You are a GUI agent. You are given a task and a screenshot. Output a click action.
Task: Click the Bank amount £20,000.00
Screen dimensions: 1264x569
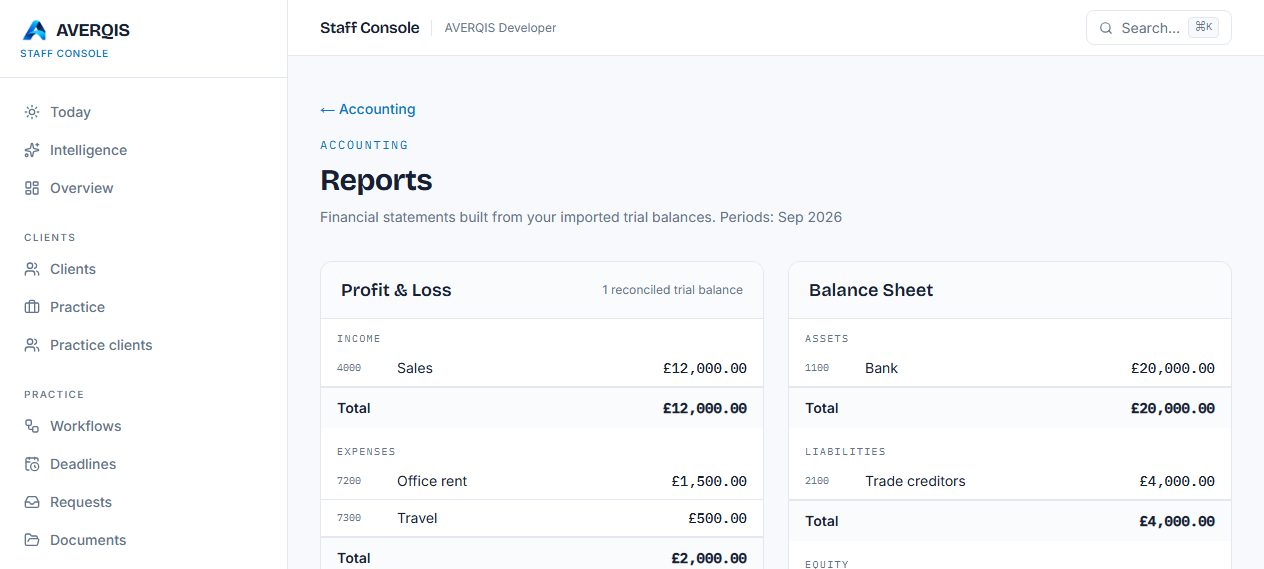pos(1173,368)
